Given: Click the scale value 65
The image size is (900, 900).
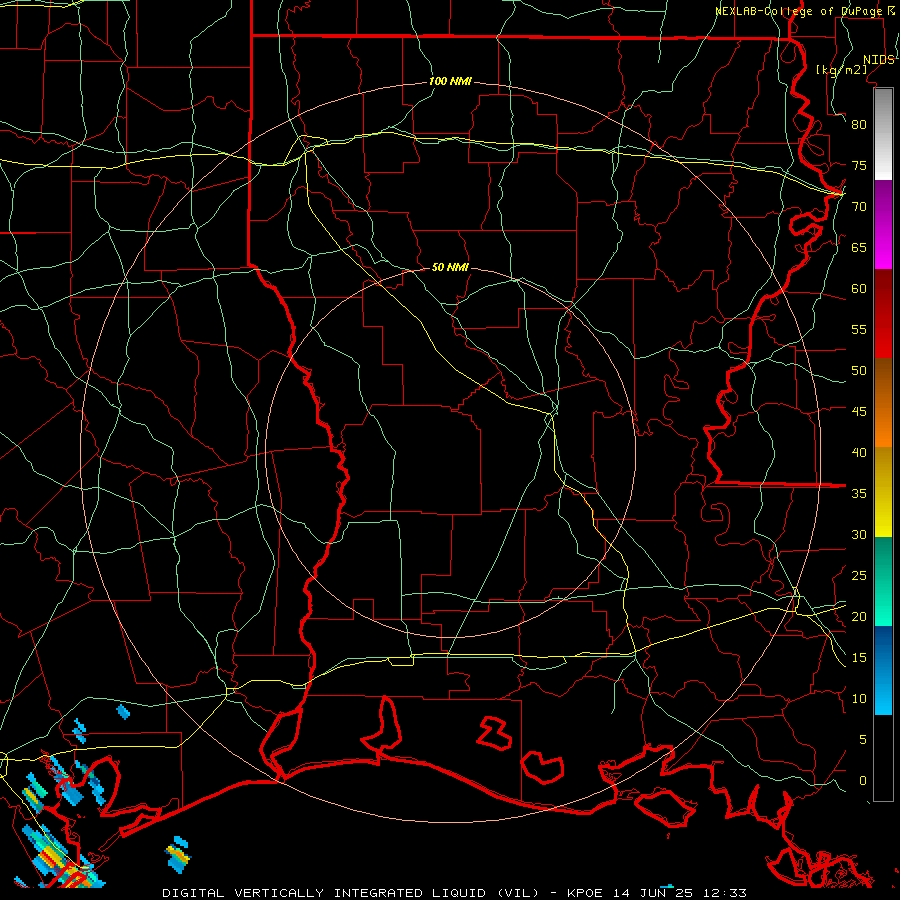Looking at the screenshot, I should pos(859,248).
